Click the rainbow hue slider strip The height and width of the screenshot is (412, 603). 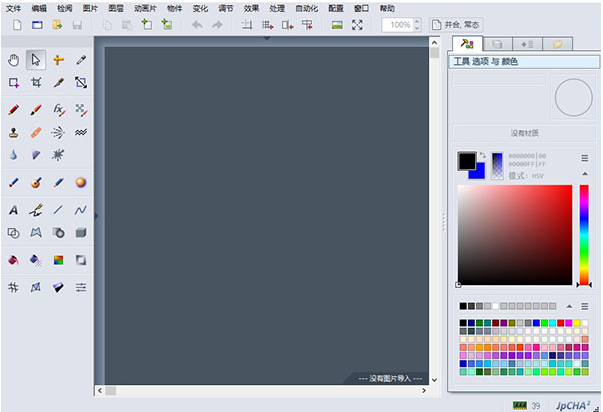(x=584, y=235)
